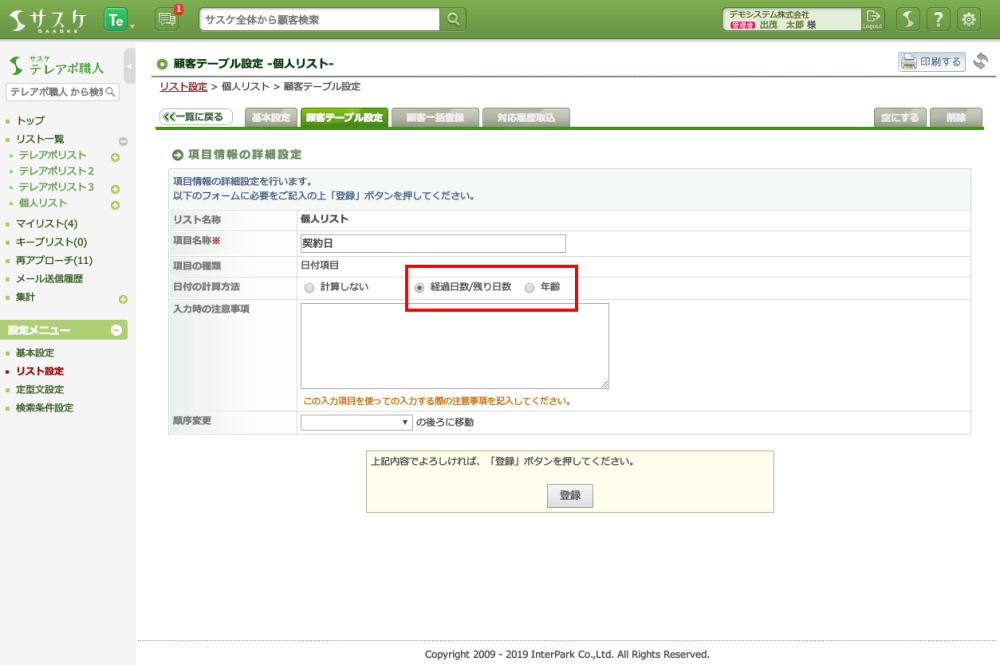This screenshot has width=1000, height=665.
Task: Select the 経過日数/残り日数 radio option
Action: point(420,287)
